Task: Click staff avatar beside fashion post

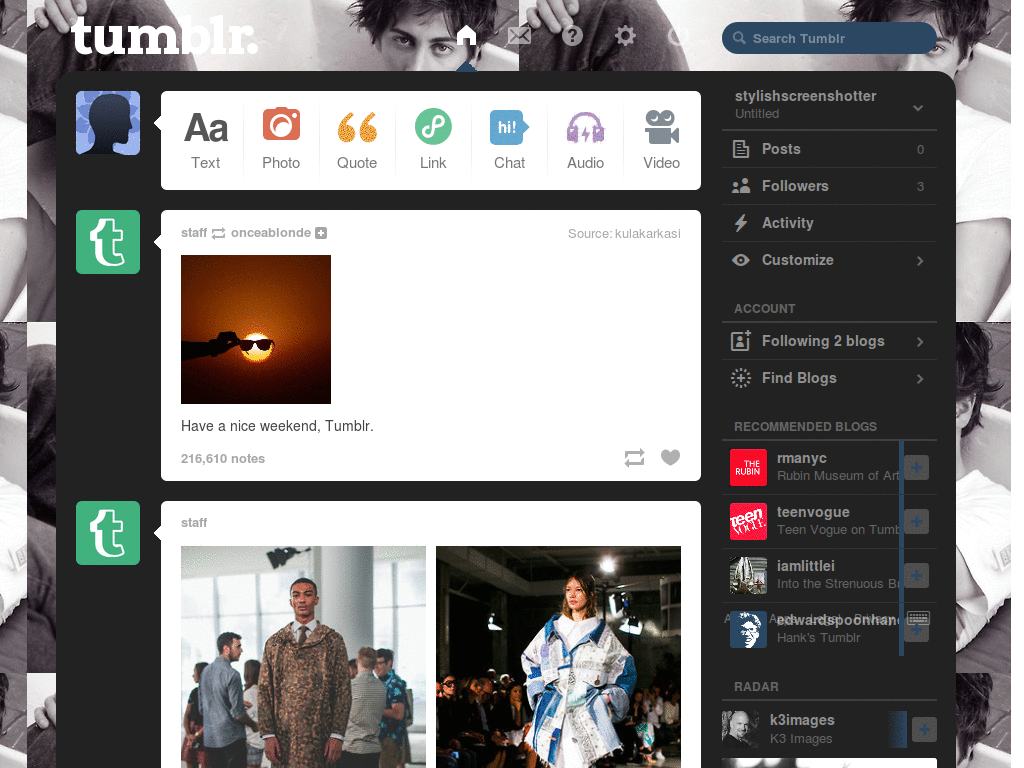Action: 108,533
